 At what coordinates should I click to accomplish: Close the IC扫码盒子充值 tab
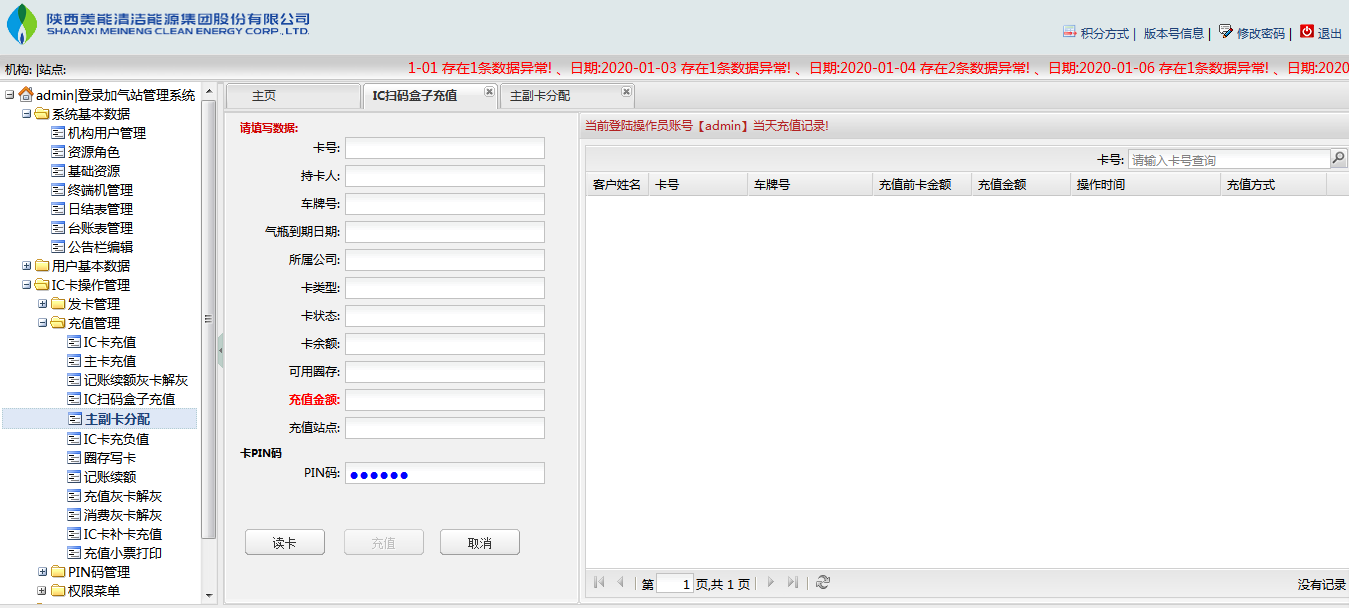(x=489, y=92)
